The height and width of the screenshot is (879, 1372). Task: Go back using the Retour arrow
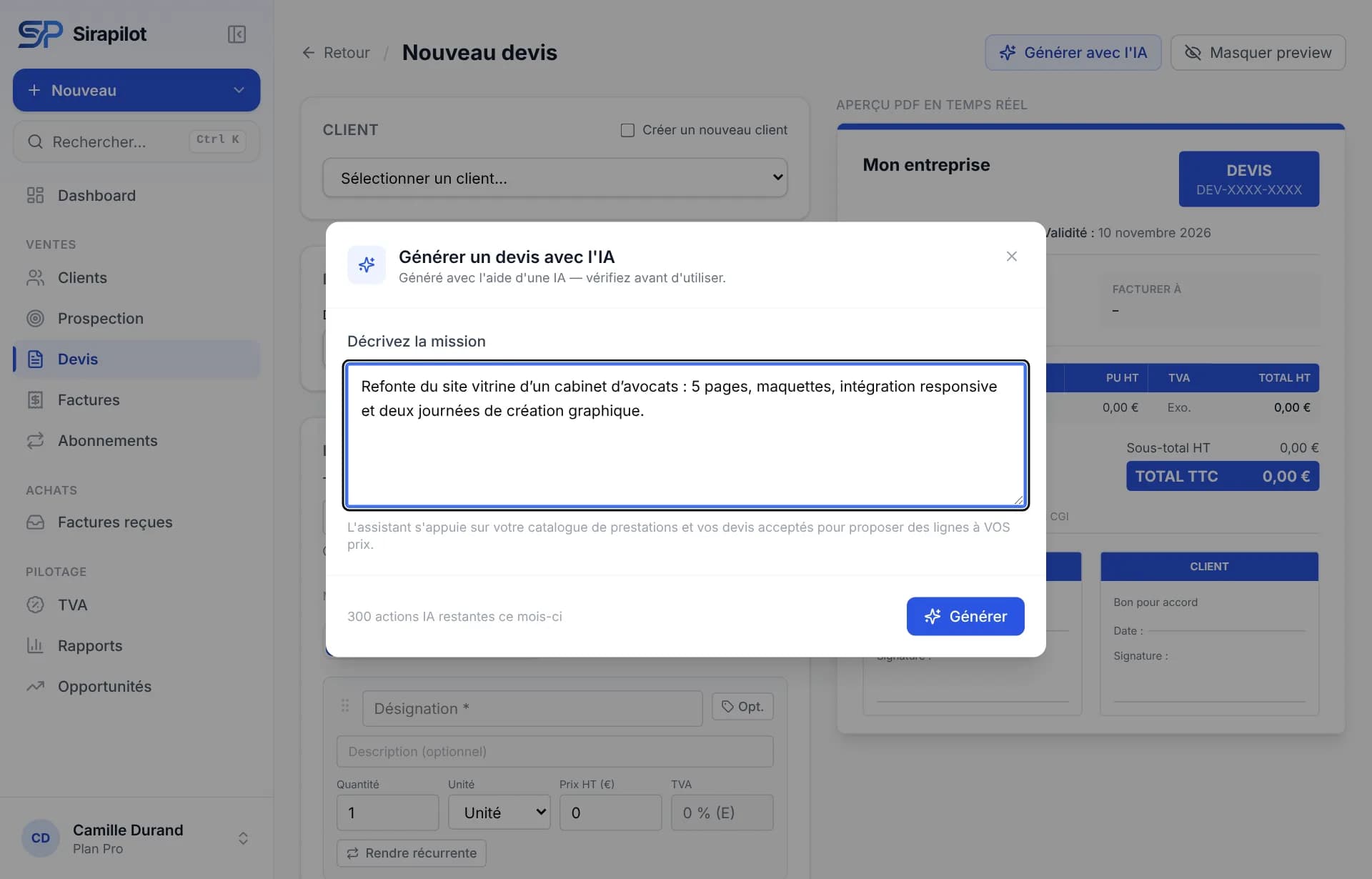point(309,53)
